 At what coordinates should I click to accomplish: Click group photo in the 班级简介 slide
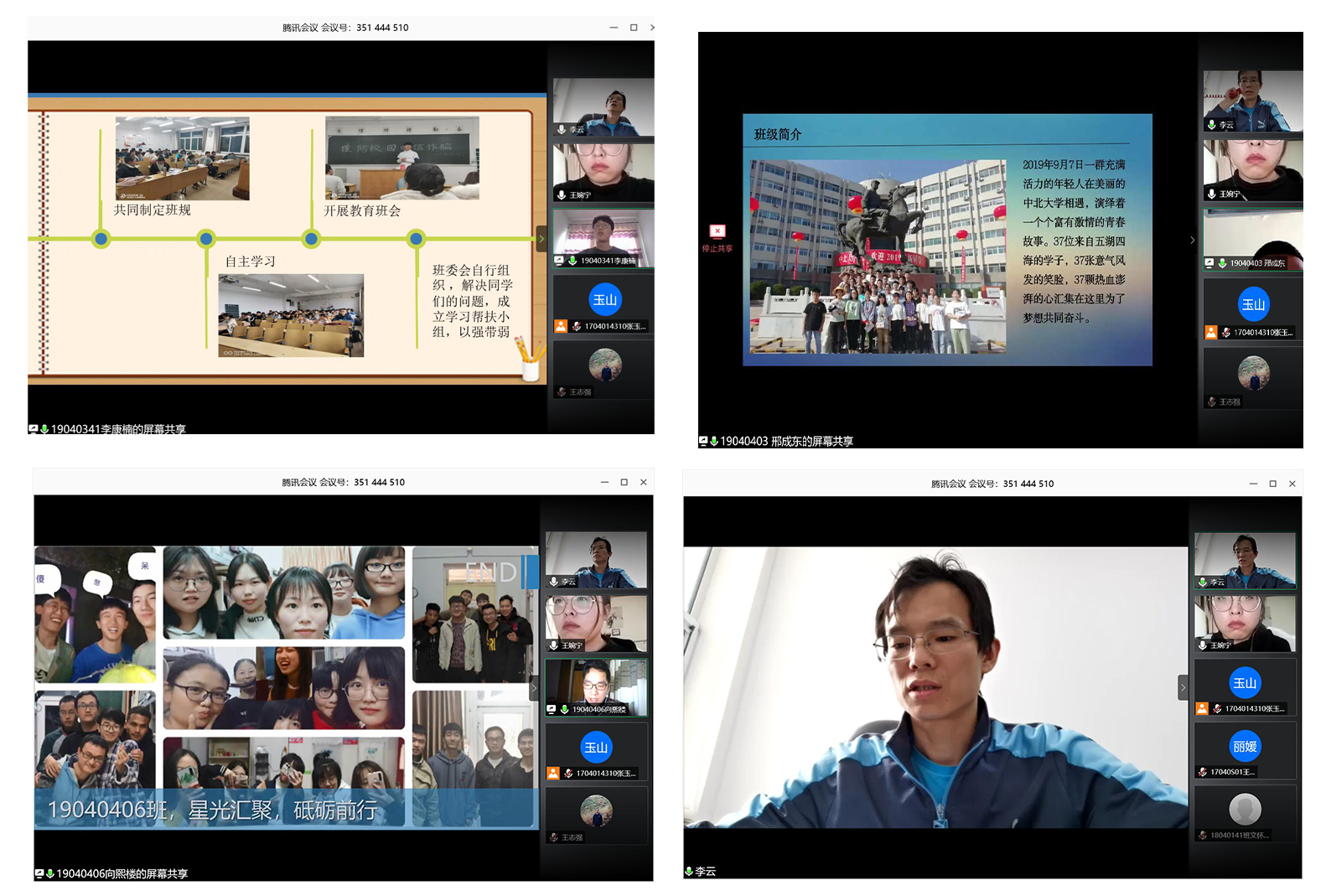point(878,256)
